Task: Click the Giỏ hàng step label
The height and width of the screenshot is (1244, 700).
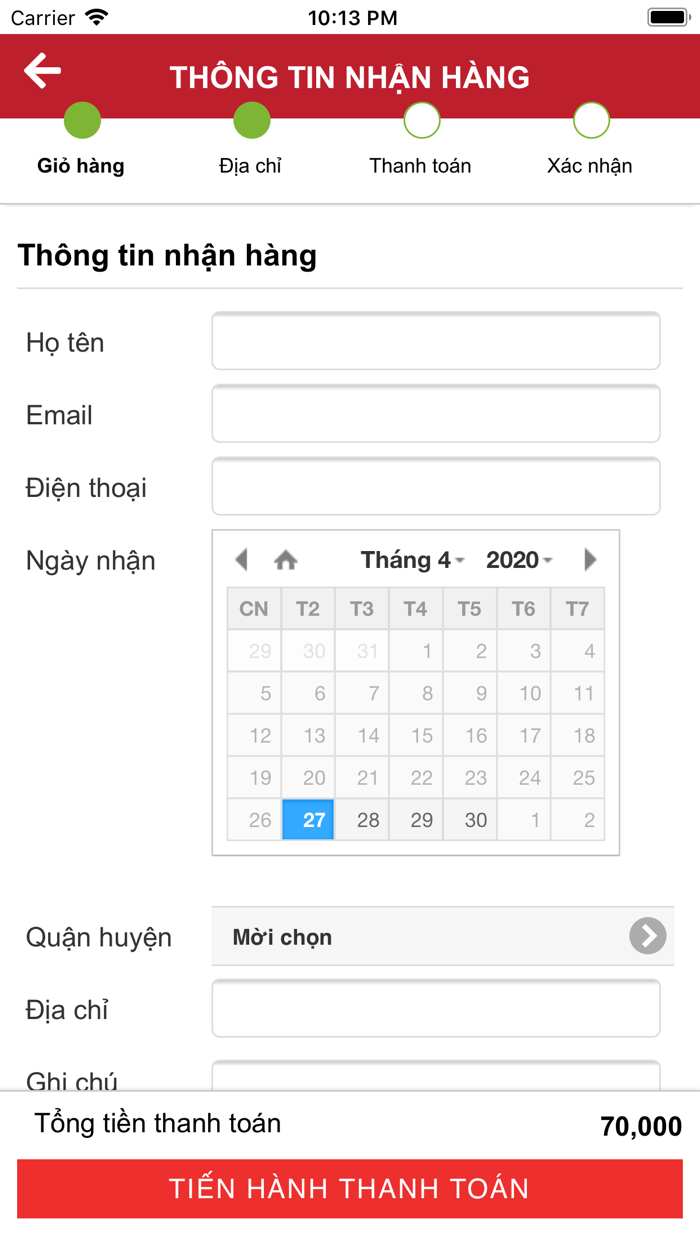Action: tap(80, 165)
